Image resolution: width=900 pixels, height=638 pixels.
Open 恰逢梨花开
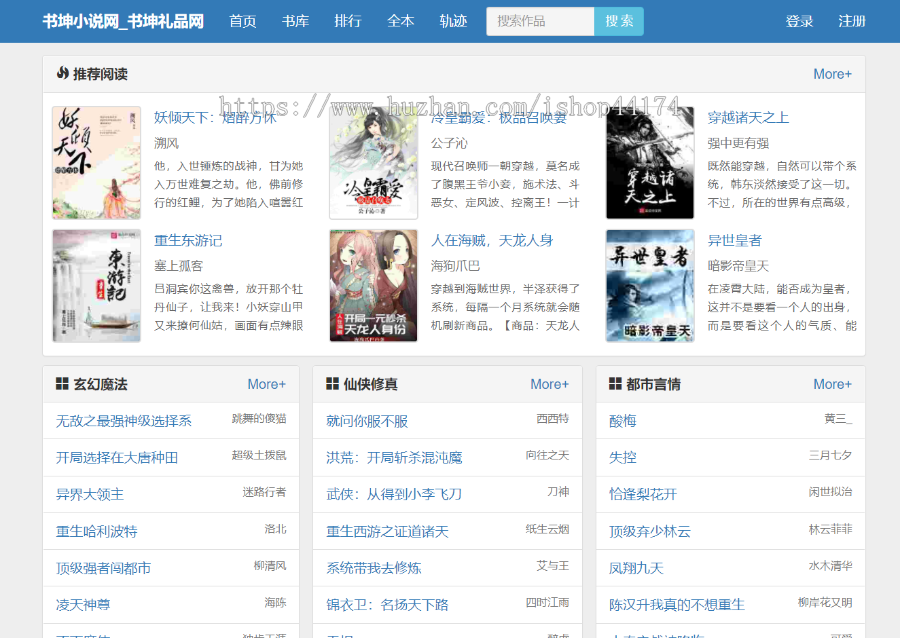click(x=643, y=495)
